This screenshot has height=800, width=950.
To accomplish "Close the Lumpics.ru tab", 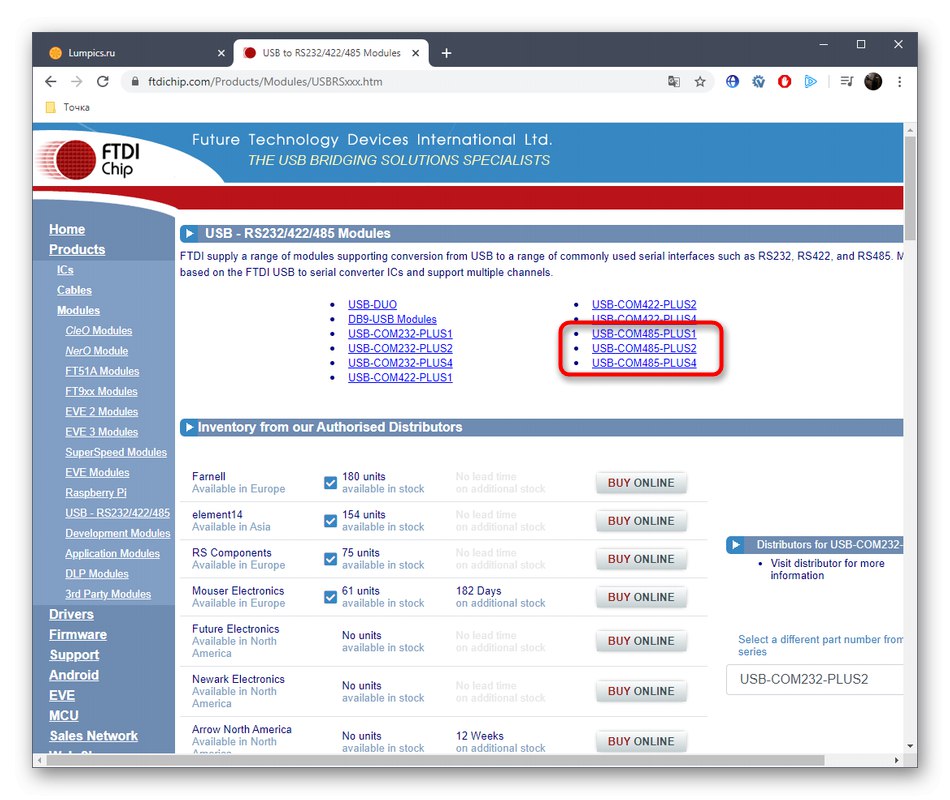I will click(x=221, y=53).
